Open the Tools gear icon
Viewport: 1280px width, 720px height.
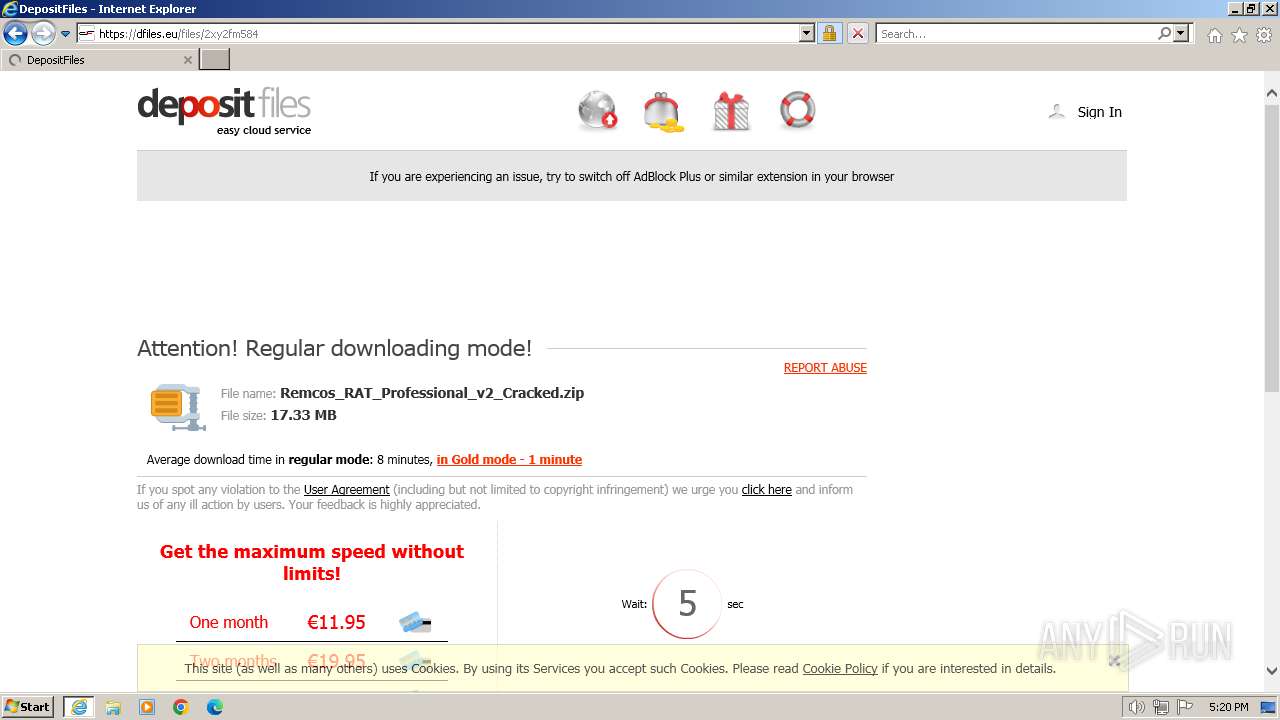pyautogui.click(x=1264, y=35)
